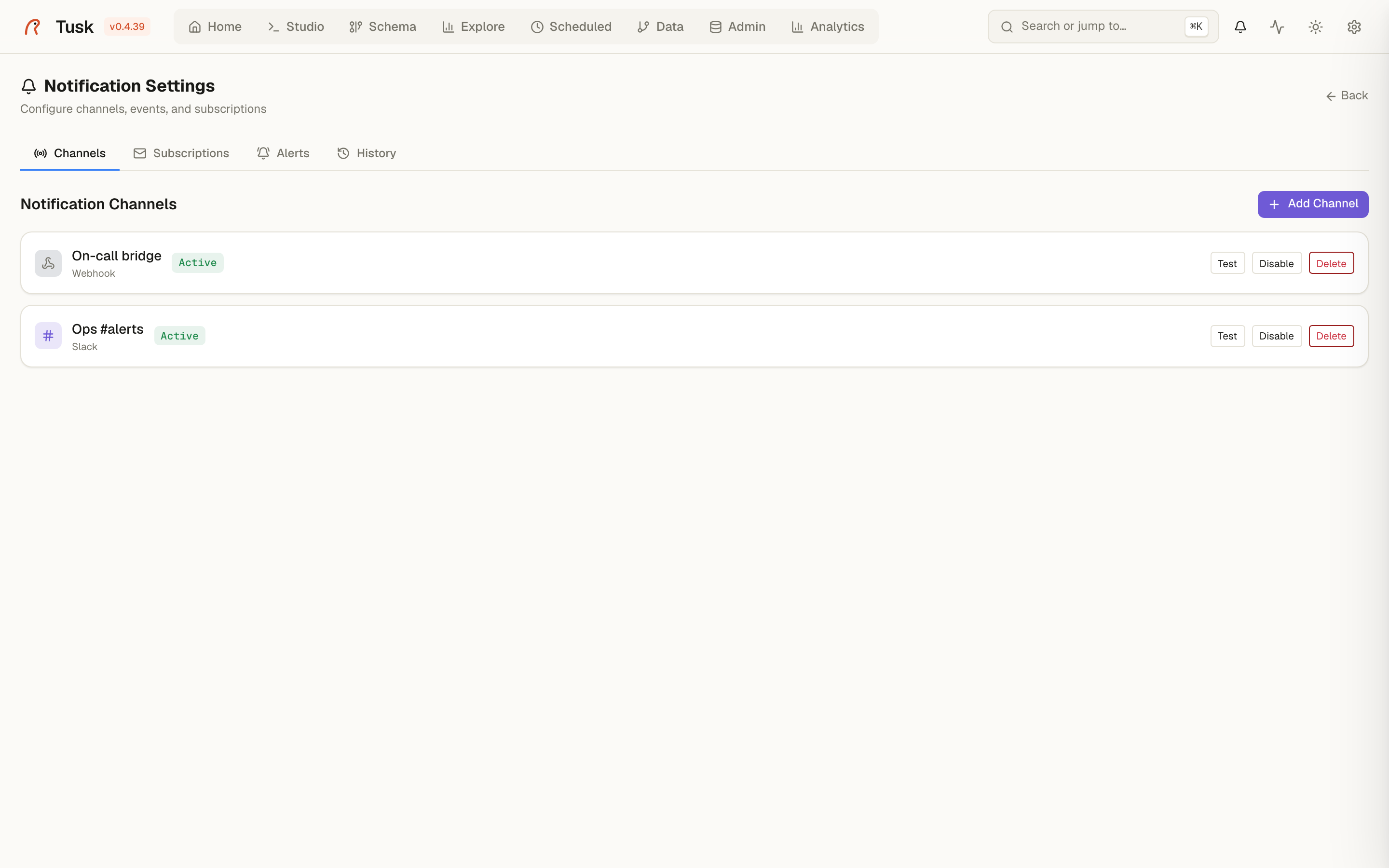Click the On-call bridge webhook icon
Viewport: 1389px width, 868px height.
[x=48, y=263]
